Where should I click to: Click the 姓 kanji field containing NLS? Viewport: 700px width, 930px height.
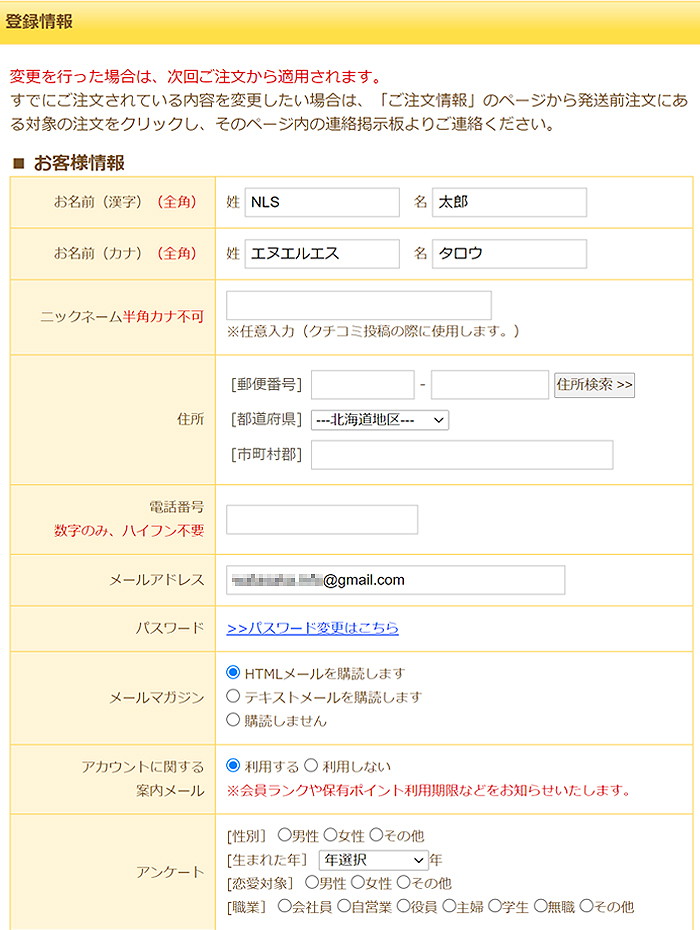(x=322, y=202)
